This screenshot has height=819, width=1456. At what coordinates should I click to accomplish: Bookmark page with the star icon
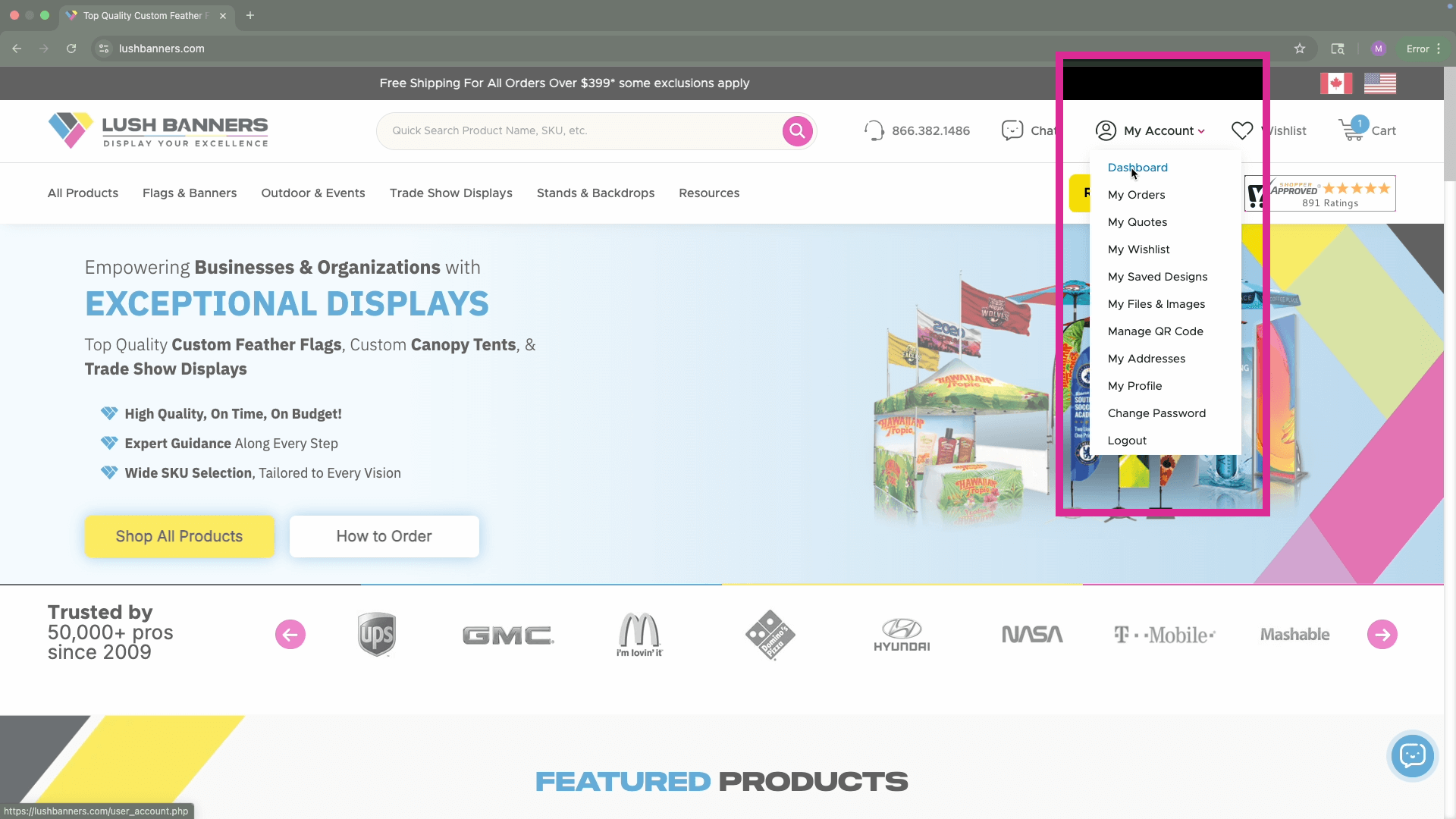click(x=1300, y=49)
